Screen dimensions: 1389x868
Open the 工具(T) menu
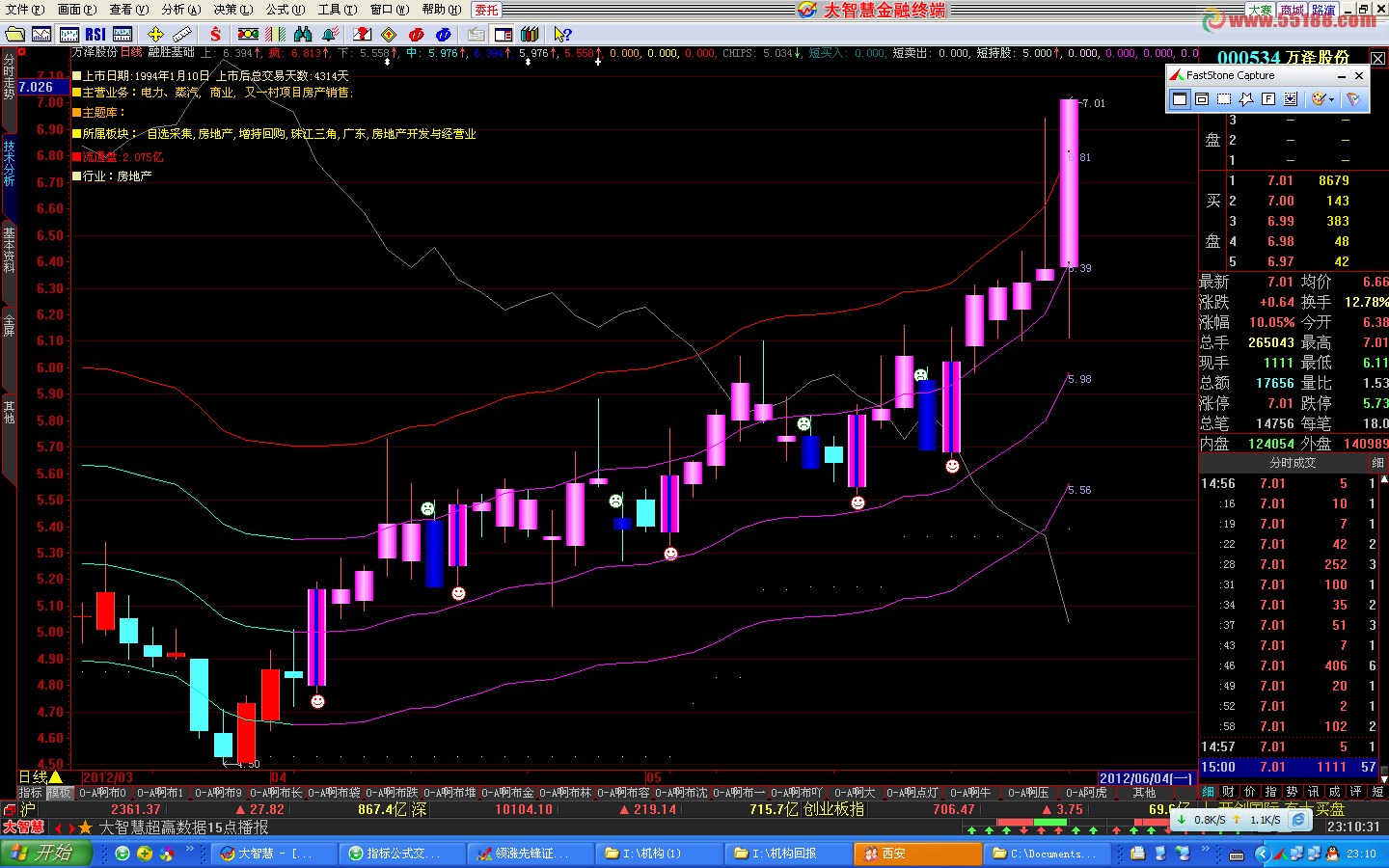pos(338,10)
